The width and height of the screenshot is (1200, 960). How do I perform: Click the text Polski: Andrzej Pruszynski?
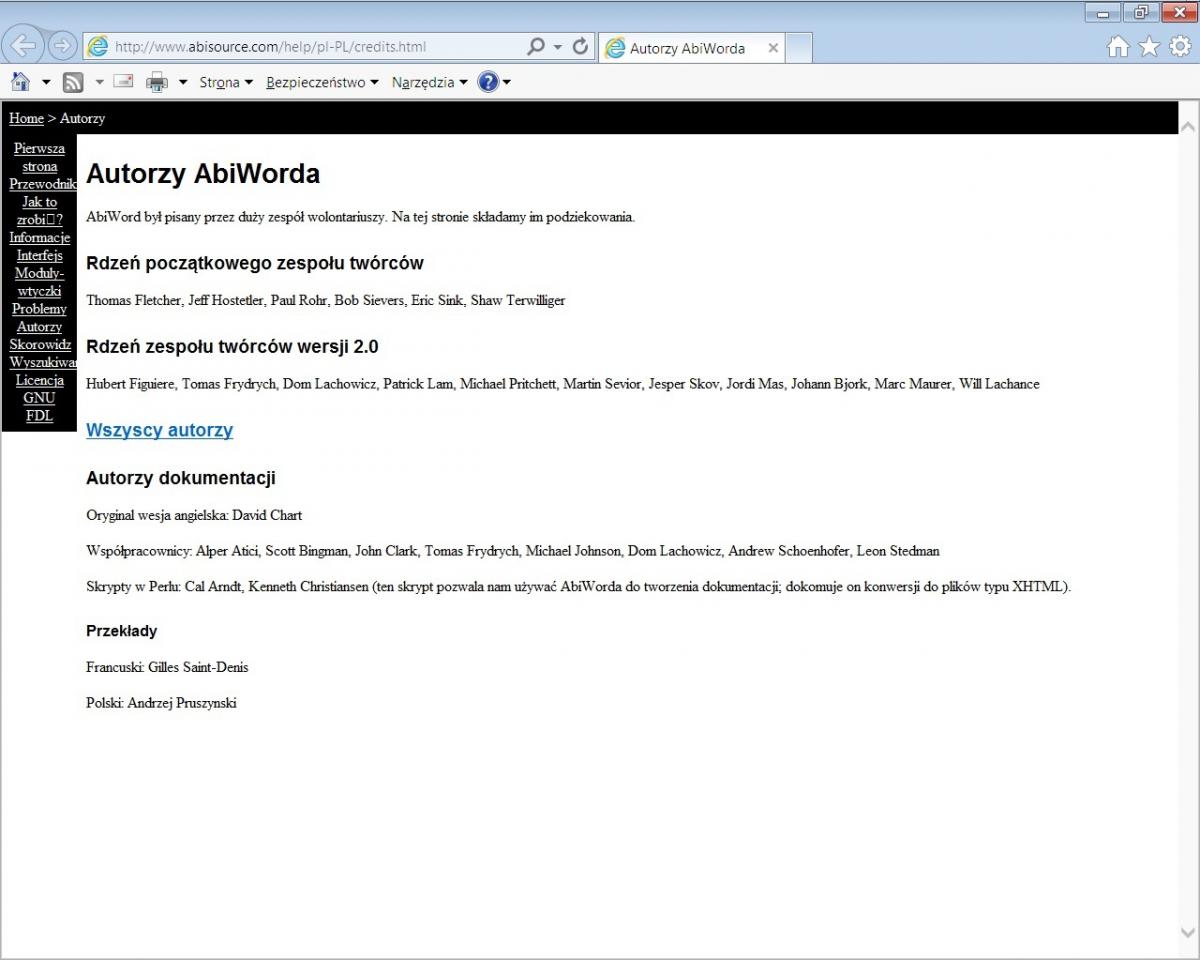161,703
